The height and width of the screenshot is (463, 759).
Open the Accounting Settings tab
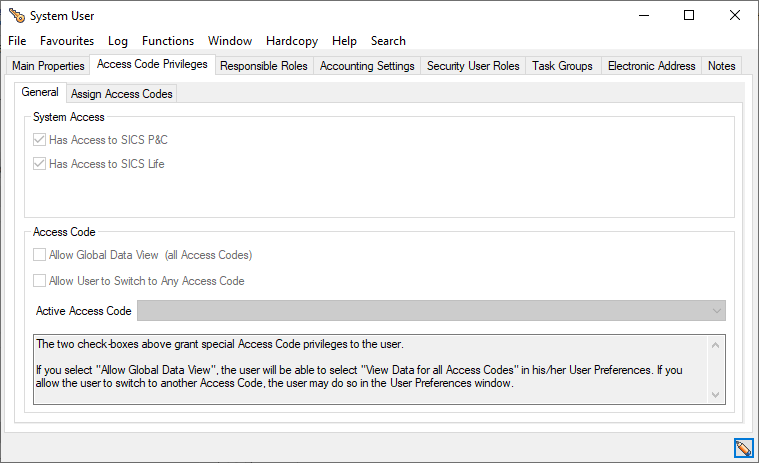click(x=367, y=66)
